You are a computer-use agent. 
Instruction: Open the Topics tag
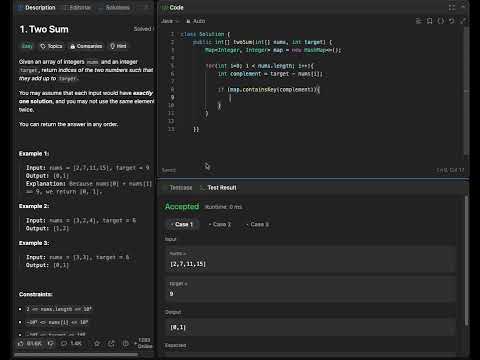[x=51, y=46]
